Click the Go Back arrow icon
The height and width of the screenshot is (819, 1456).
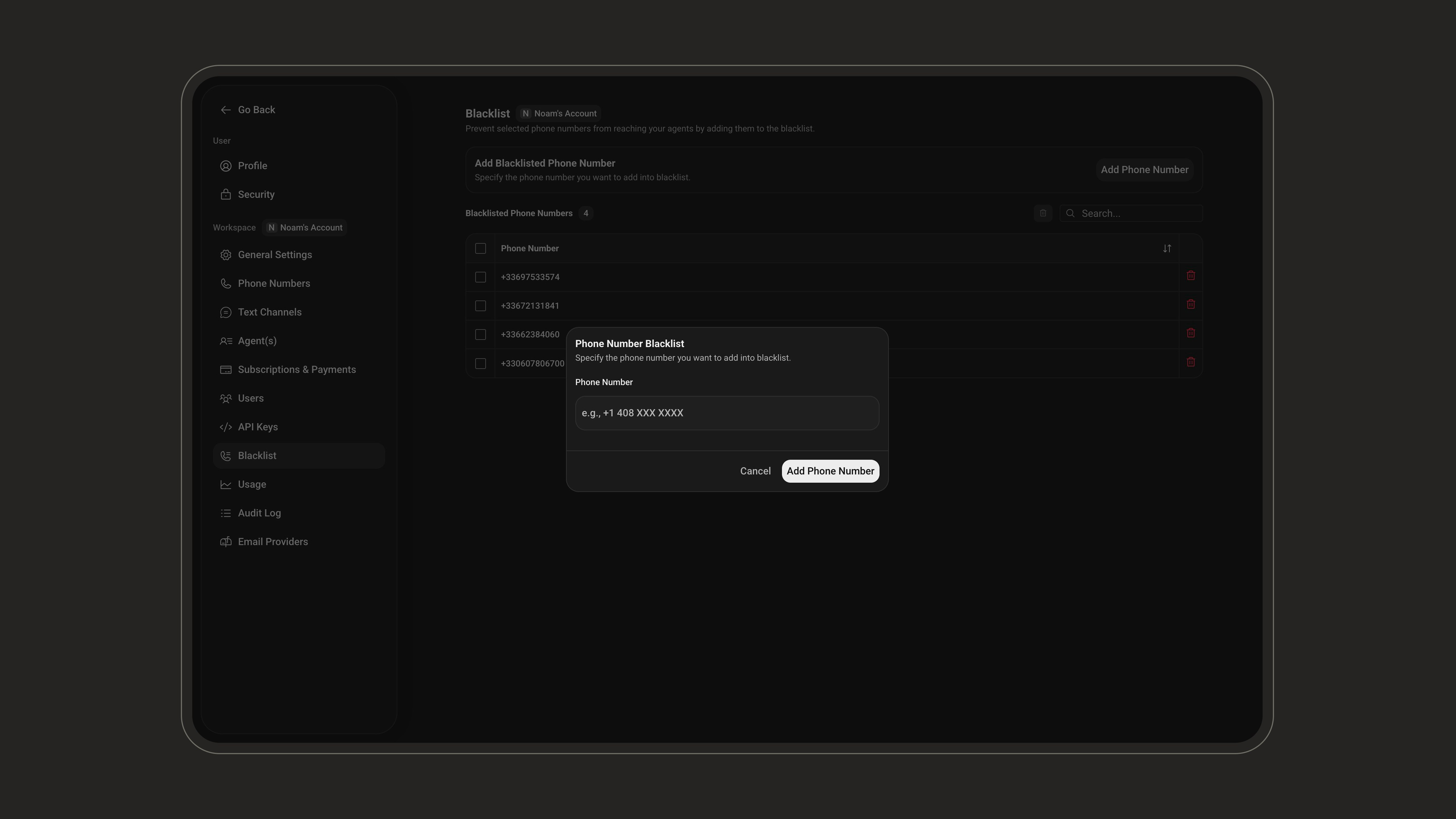coord(226,110)
